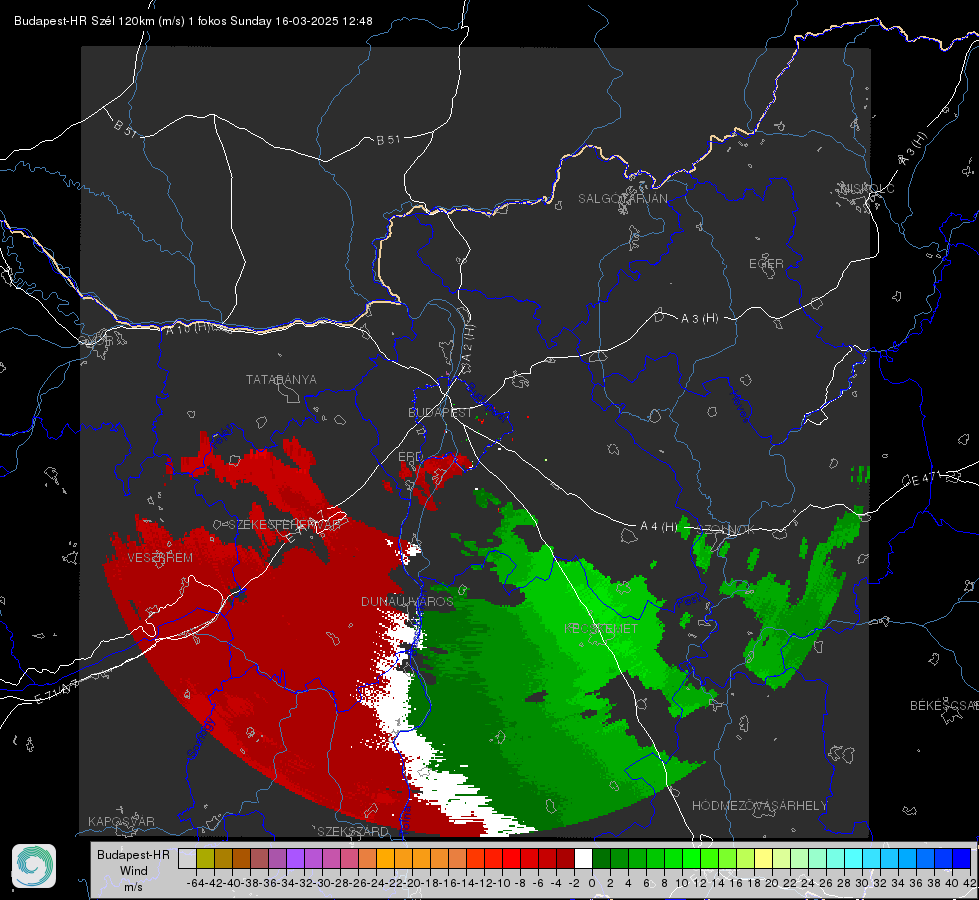979x900 pixels.
Task: Click the '10' value on the legend scale
Action: point(682,883)
